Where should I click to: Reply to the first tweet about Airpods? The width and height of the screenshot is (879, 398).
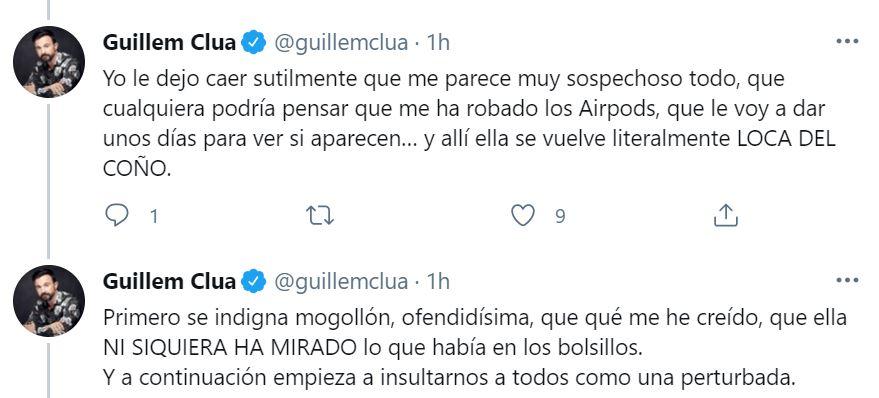[x=117, y=215]
